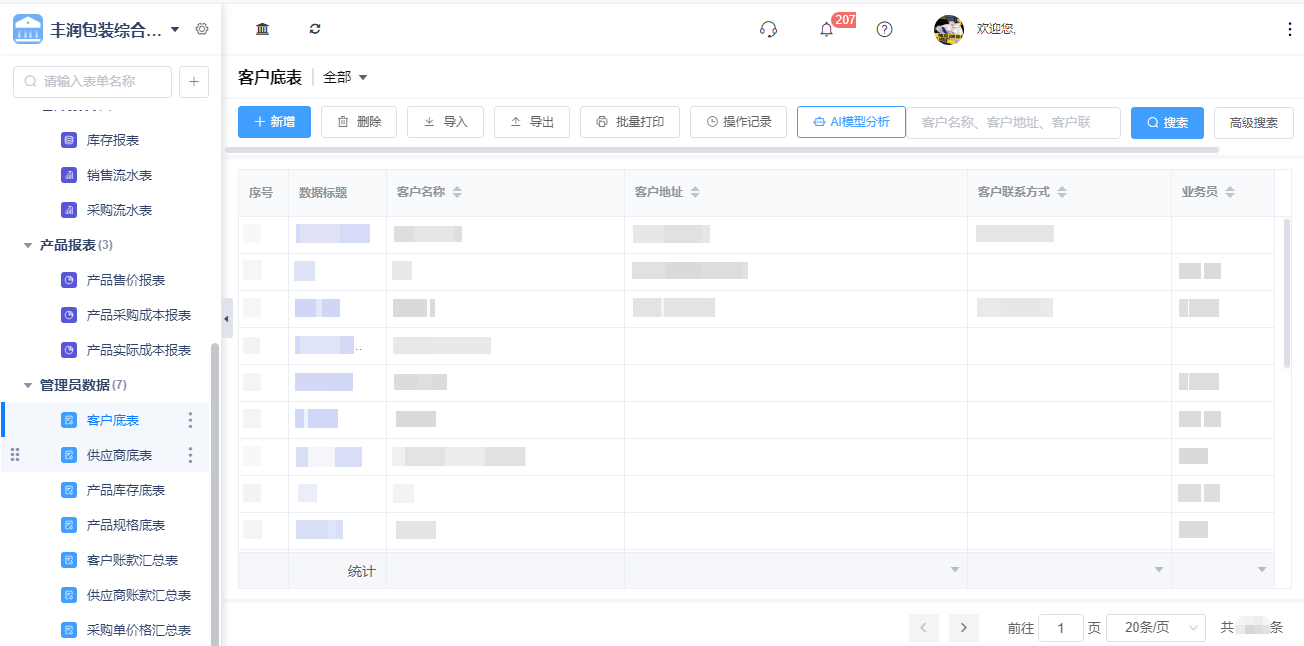This screenshot has height=646, width=1304.
Task: Click the app logo icon beside 丰润包装综合
Action: point(28,29)
